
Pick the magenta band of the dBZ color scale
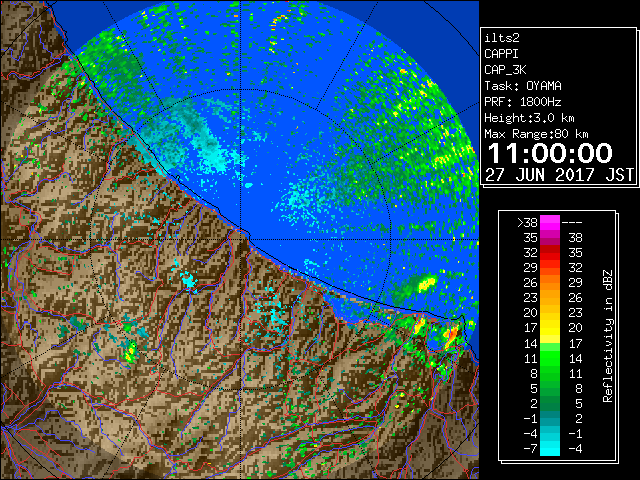pyautogui.click(x=550, y=223)
